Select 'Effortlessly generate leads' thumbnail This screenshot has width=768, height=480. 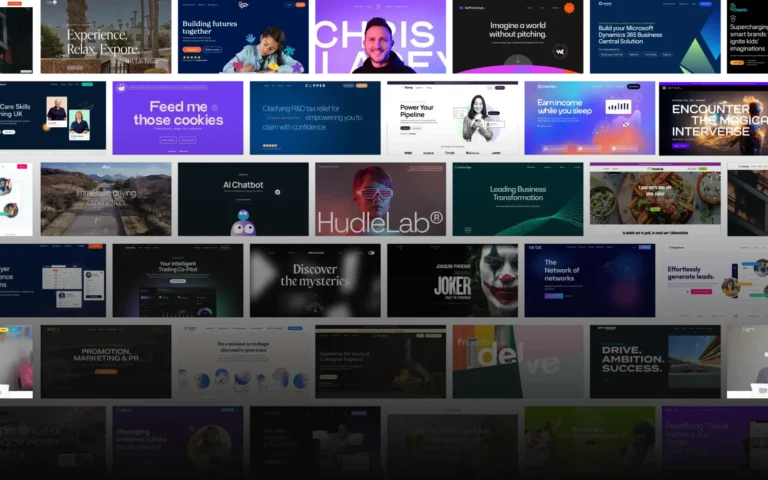[x=714, y=281]
